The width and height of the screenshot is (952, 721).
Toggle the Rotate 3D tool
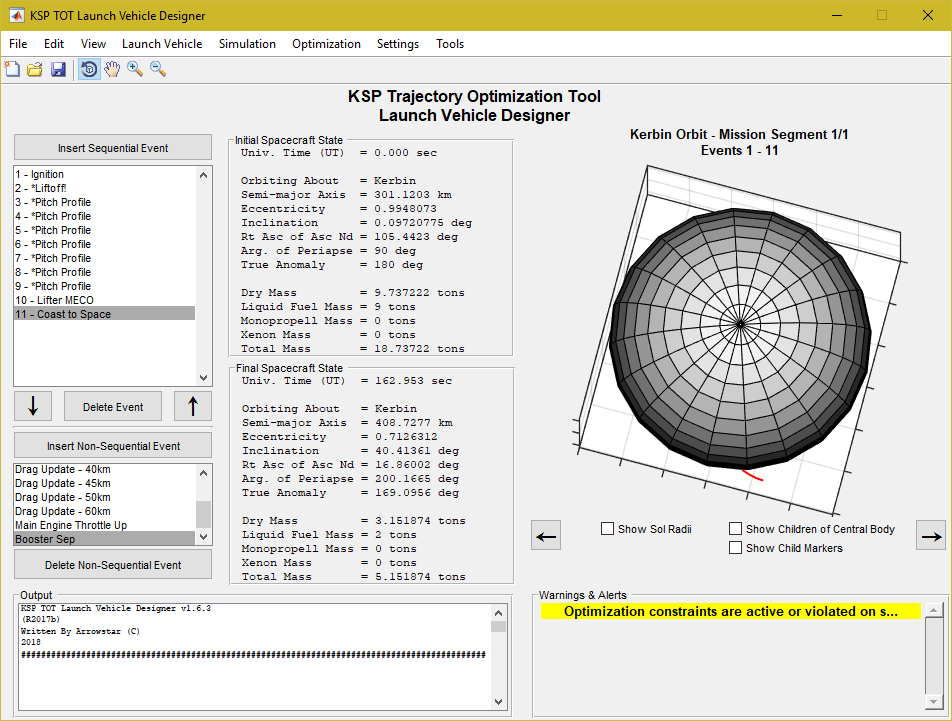click(89, 69)
